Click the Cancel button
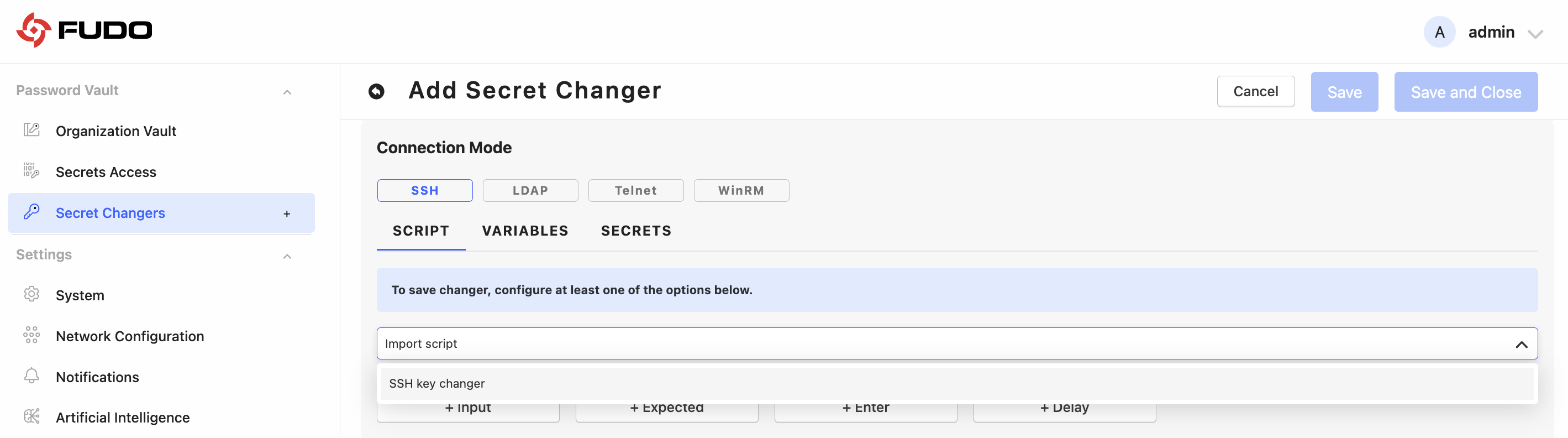This screenshot has width=1568, height=438. (1256, 91)
